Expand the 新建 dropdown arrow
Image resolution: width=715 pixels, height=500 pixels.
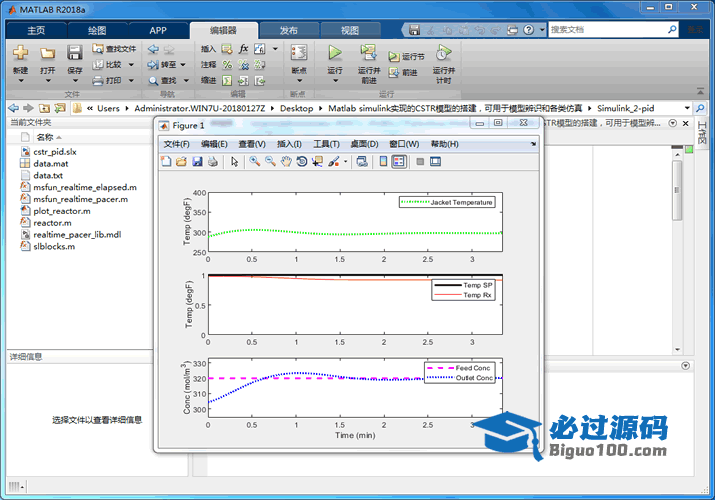[21, 81]
